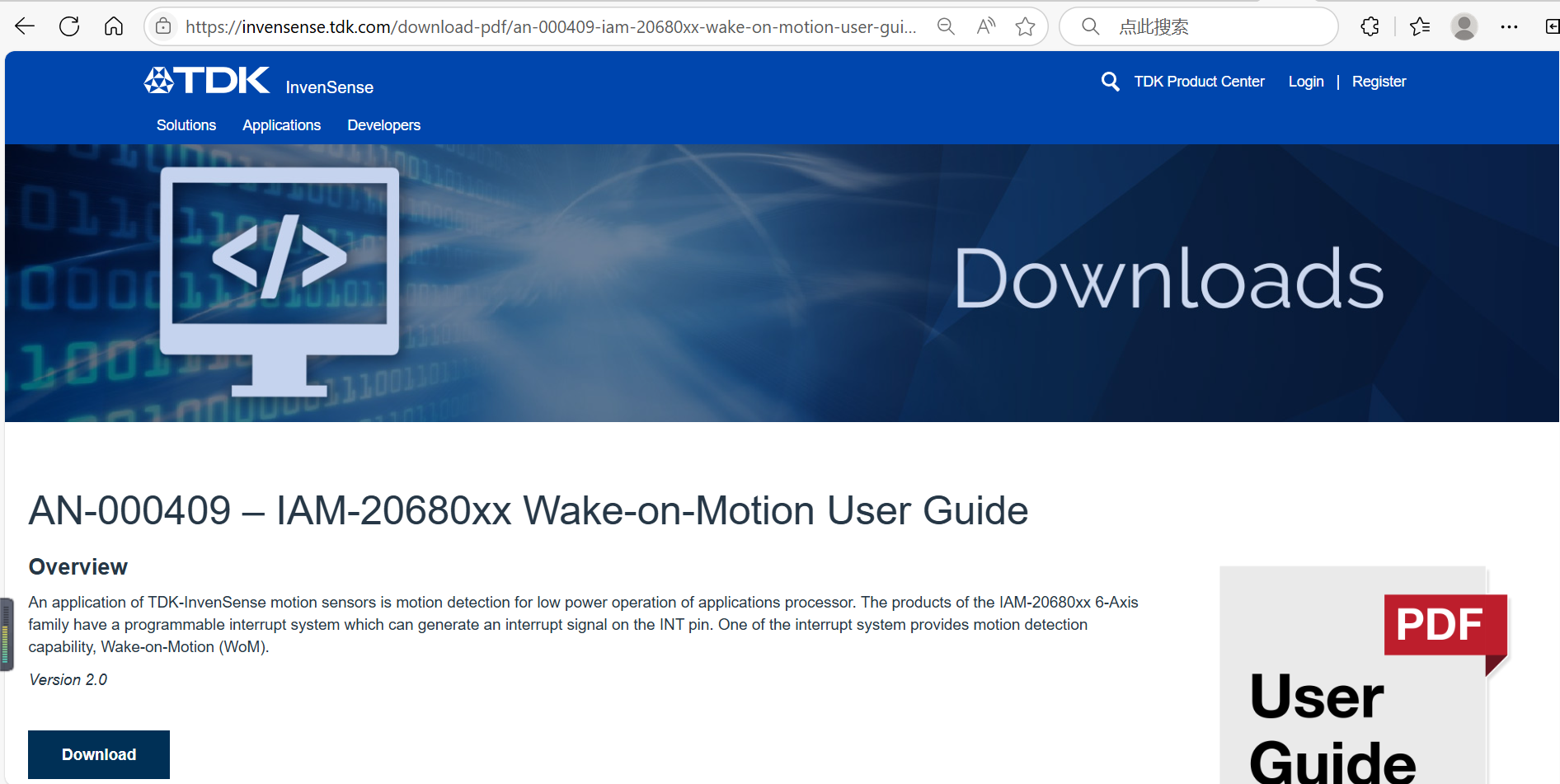The image size is (1560, 784).
Task: Open the browser settings and more menu
Action: tap(1509, 26)
